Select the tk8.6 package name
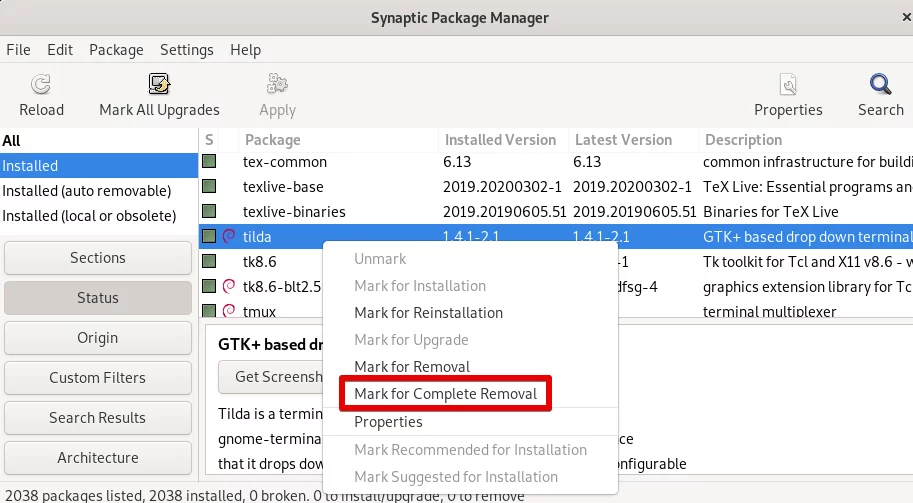 (x=259, y=262)
